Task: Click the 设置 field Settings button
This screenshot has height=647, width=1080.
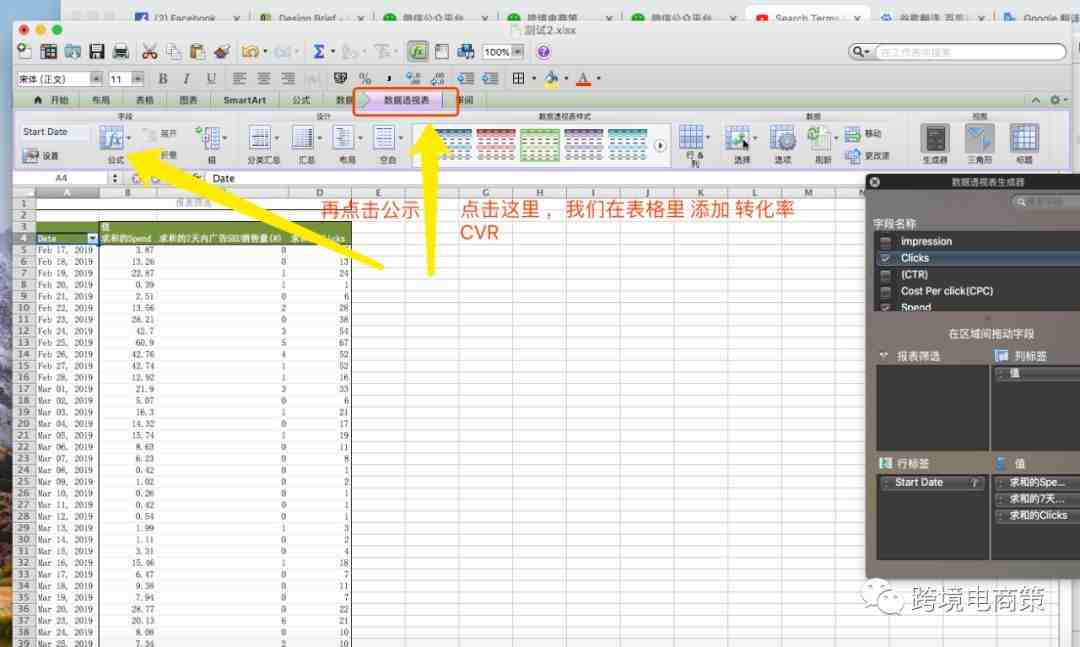Action: (41, 156)
